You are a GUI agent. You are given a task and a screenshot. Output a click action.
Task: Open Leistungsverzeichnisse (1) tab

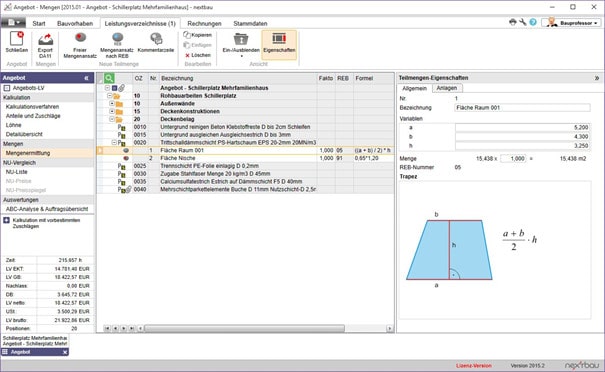(140, 24)
